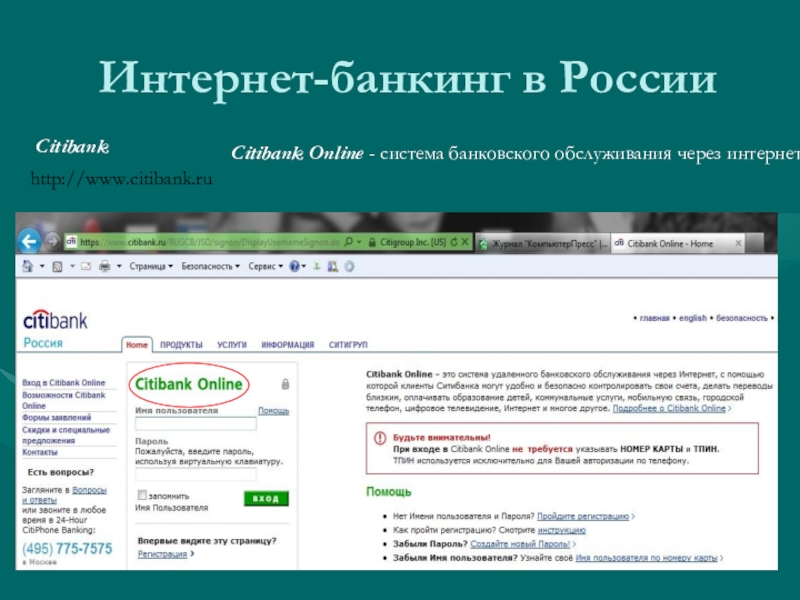
Task: Click the browser Forward arrow button
Action: [x=52, y=241]
